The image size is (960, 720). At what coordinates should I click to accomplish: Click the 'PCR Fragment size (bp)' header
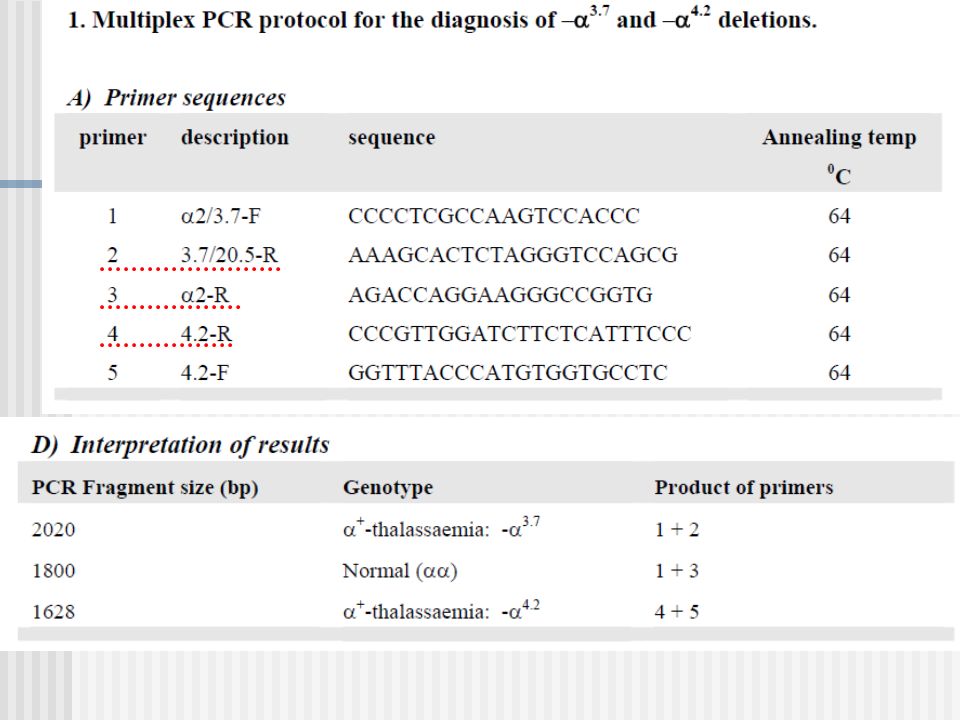tap(145, 487)
